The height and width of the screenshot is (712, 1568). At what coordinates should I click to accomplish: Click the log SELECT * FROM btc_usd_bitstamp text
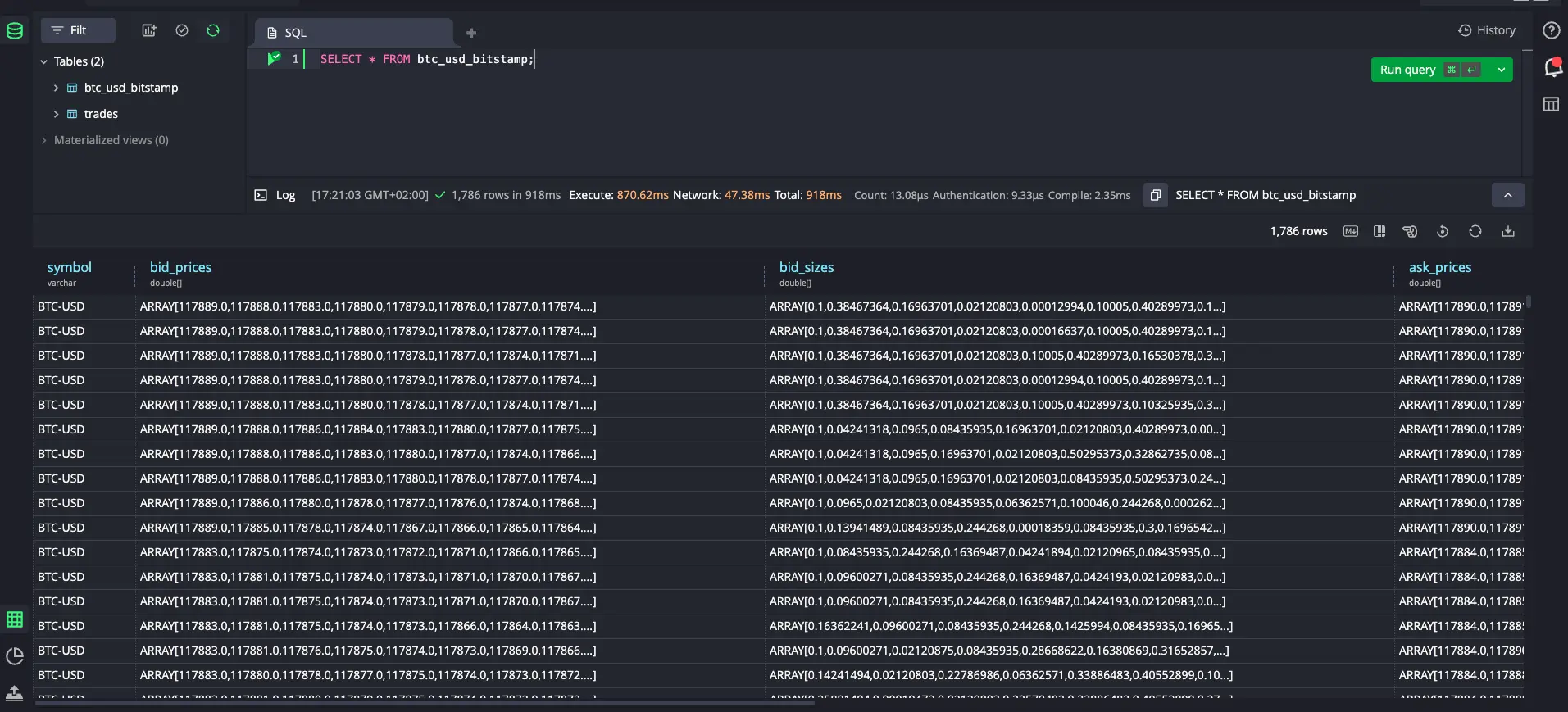(x=1266, y=195)
